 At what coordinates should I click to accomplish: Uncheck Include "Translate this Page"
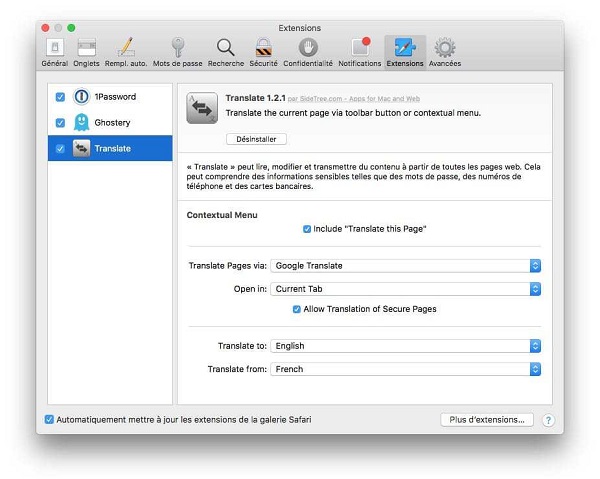[x=307, y=229]
